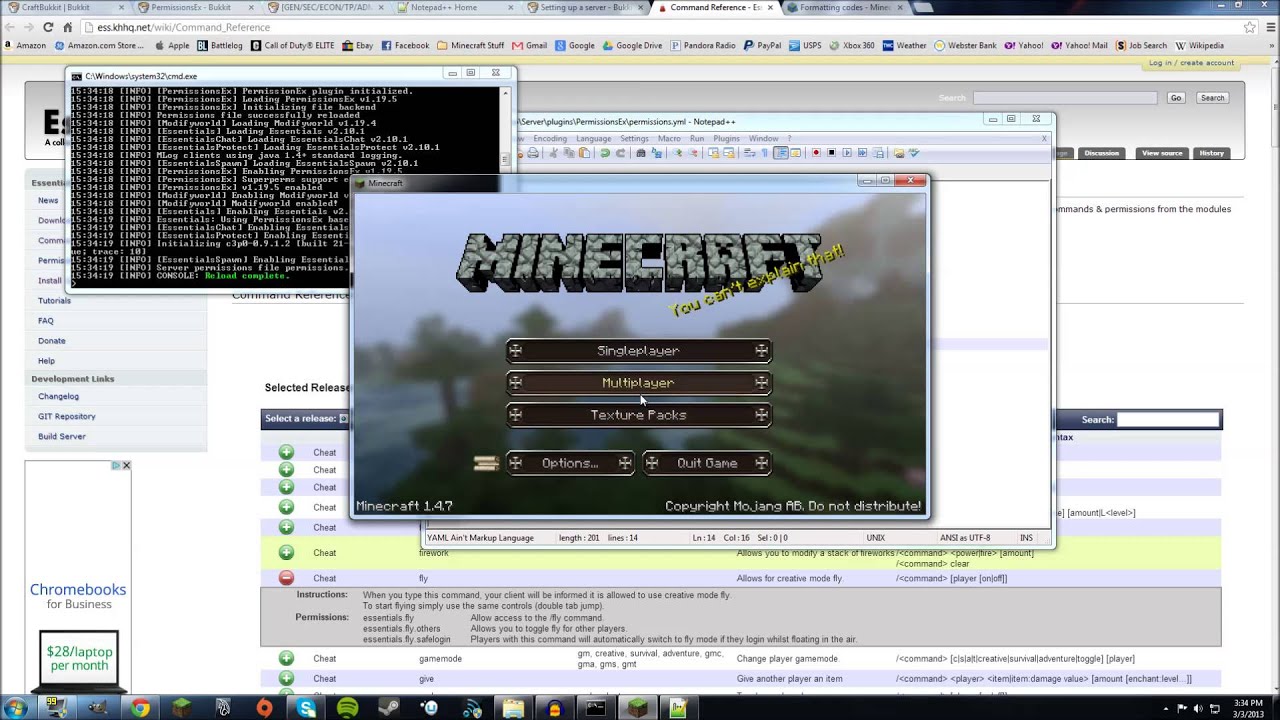Switch to Setting up a server tab

(x=585, y=8)
